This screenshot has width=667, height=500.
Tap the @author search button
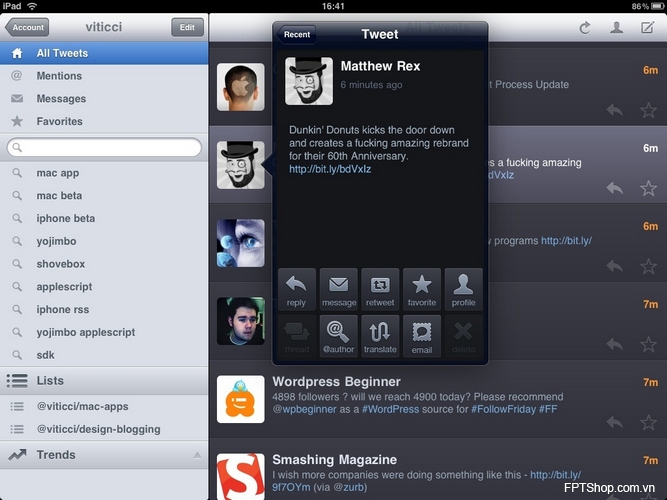click(x=339, y=336)
